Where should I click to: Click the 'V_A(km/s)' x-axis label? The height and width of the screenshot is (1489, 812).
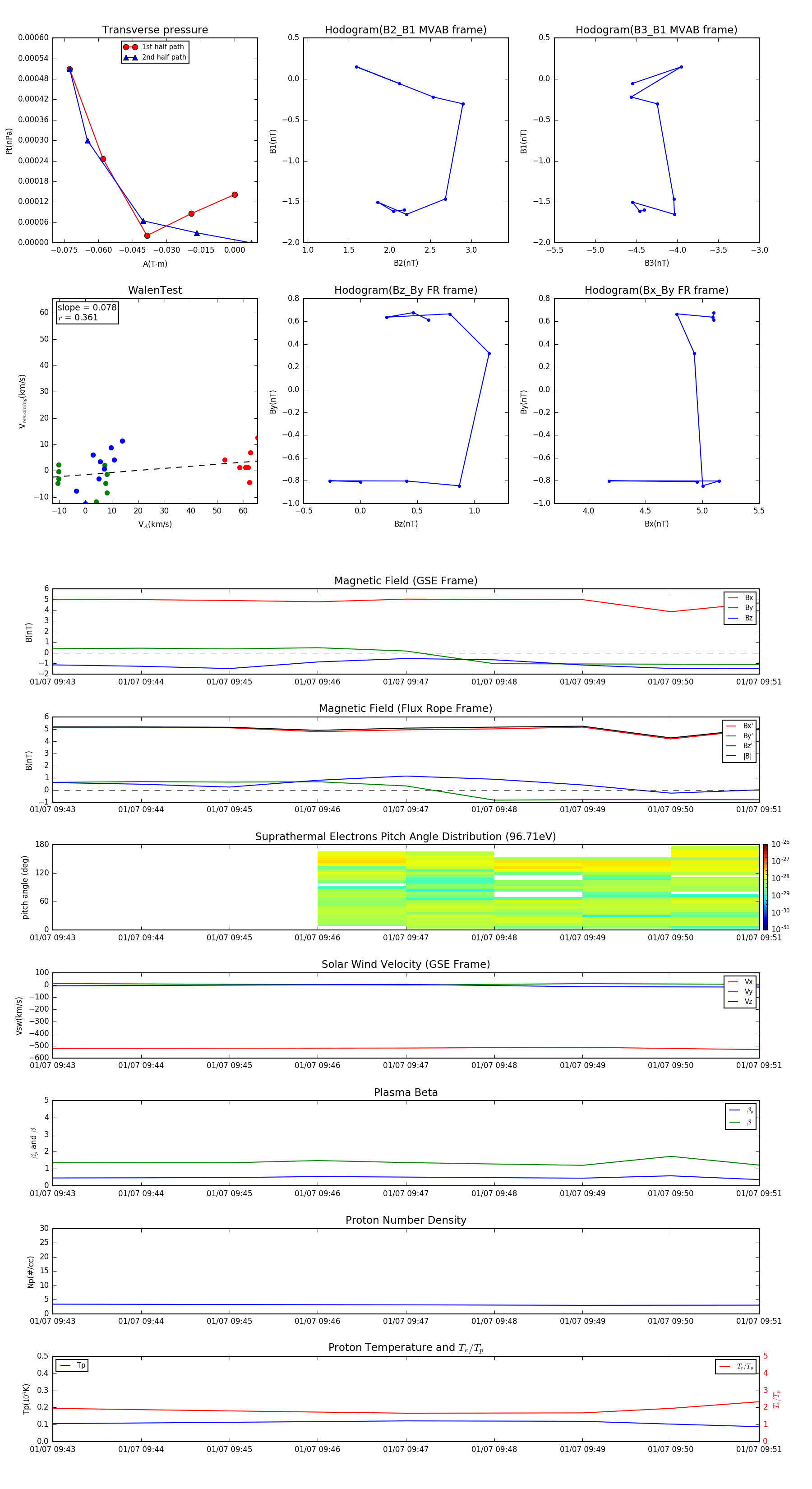point(155,524)
